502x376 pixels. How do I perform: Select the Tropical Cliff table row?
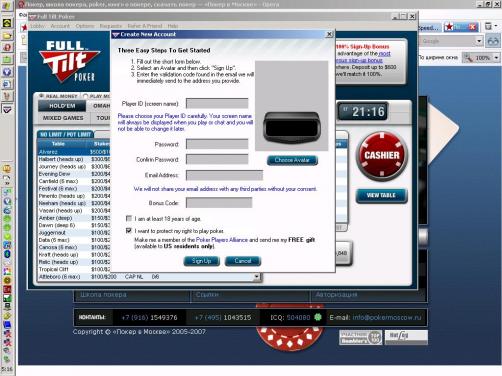click(x=74, y=269)
